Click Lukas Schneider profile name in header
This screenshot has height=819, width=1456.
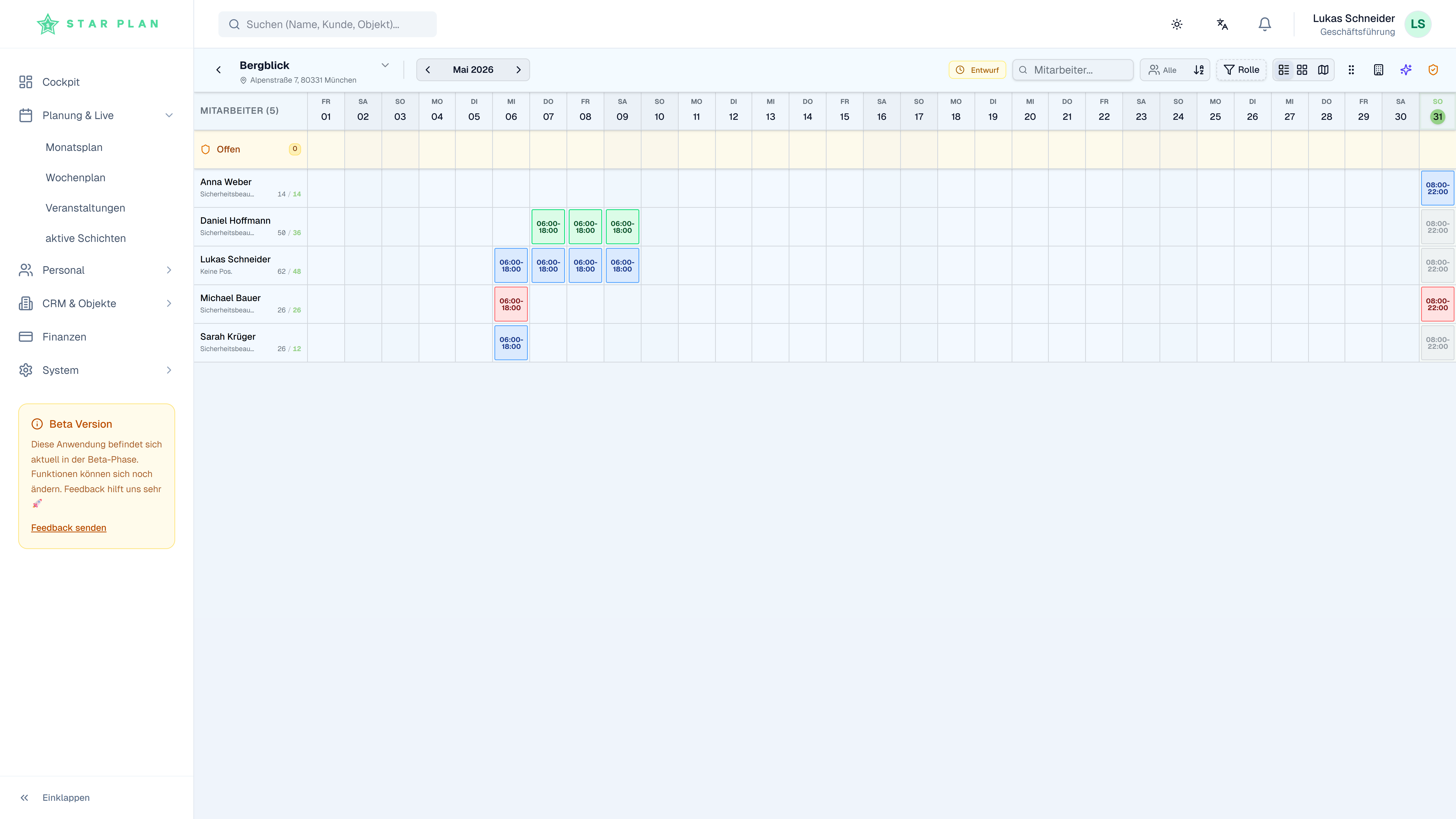coord(1354,19)
